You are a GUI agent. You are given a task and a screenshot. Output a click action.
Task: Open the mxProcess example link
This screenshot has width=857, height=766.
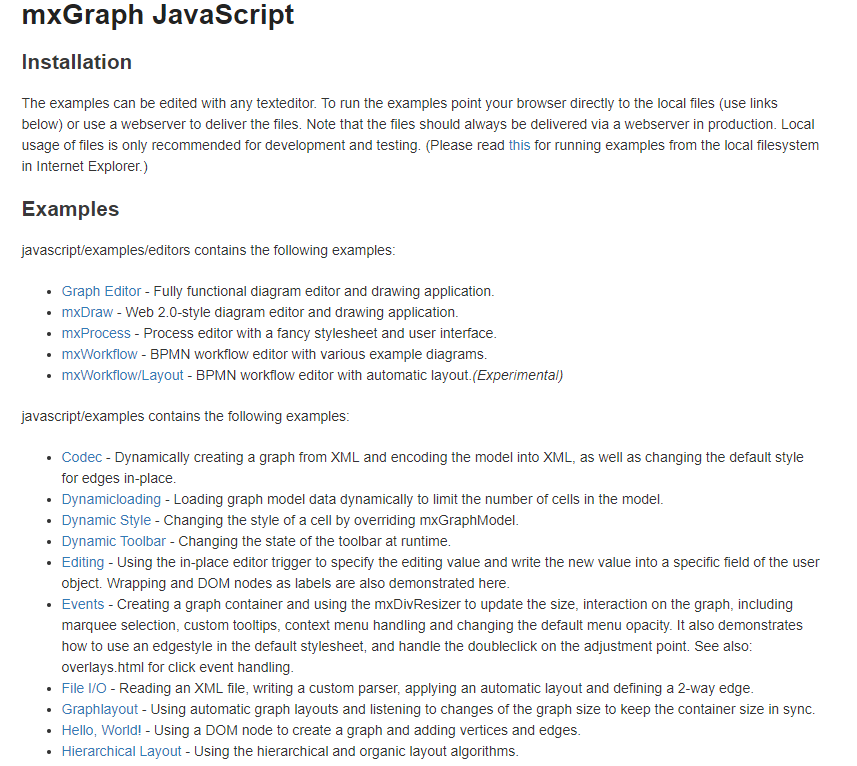coord(96,333)
